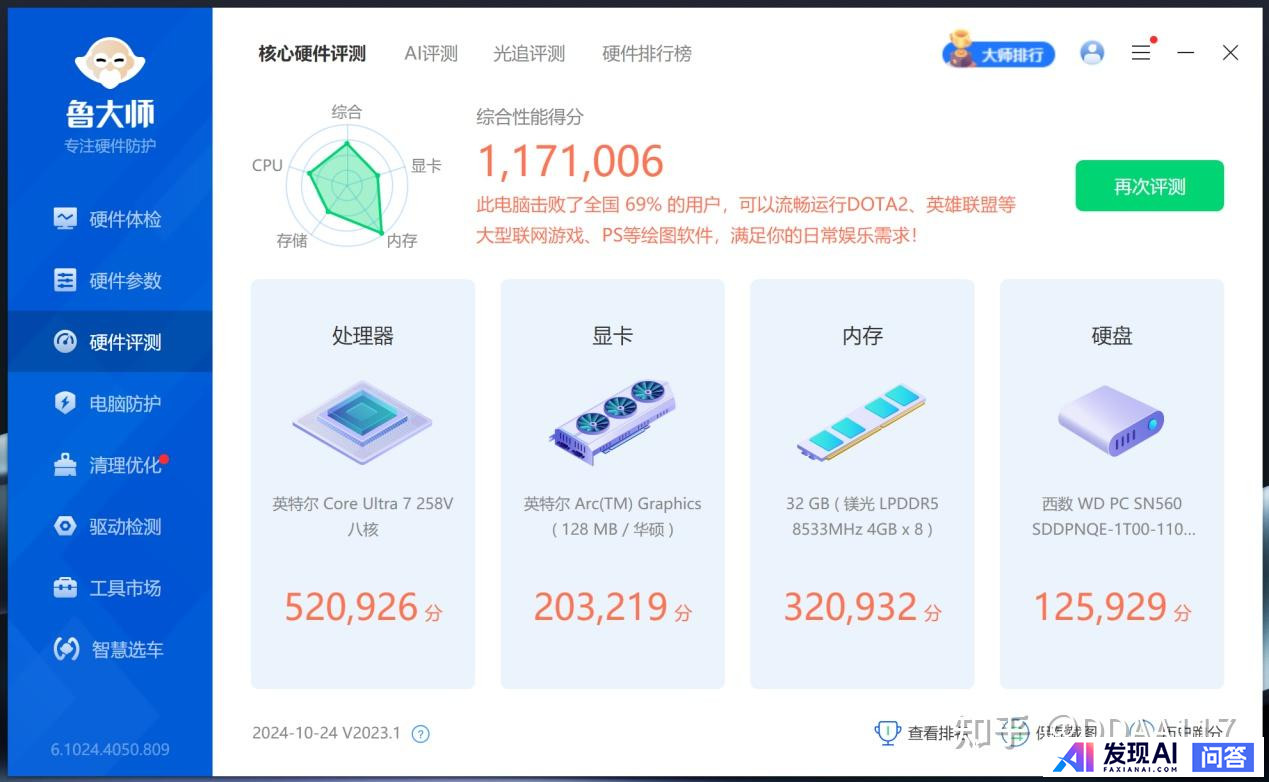Open 驱动检测 in the sidebar
The width and height of the screenshot is (1269, 782).
[x=110, y=527]
